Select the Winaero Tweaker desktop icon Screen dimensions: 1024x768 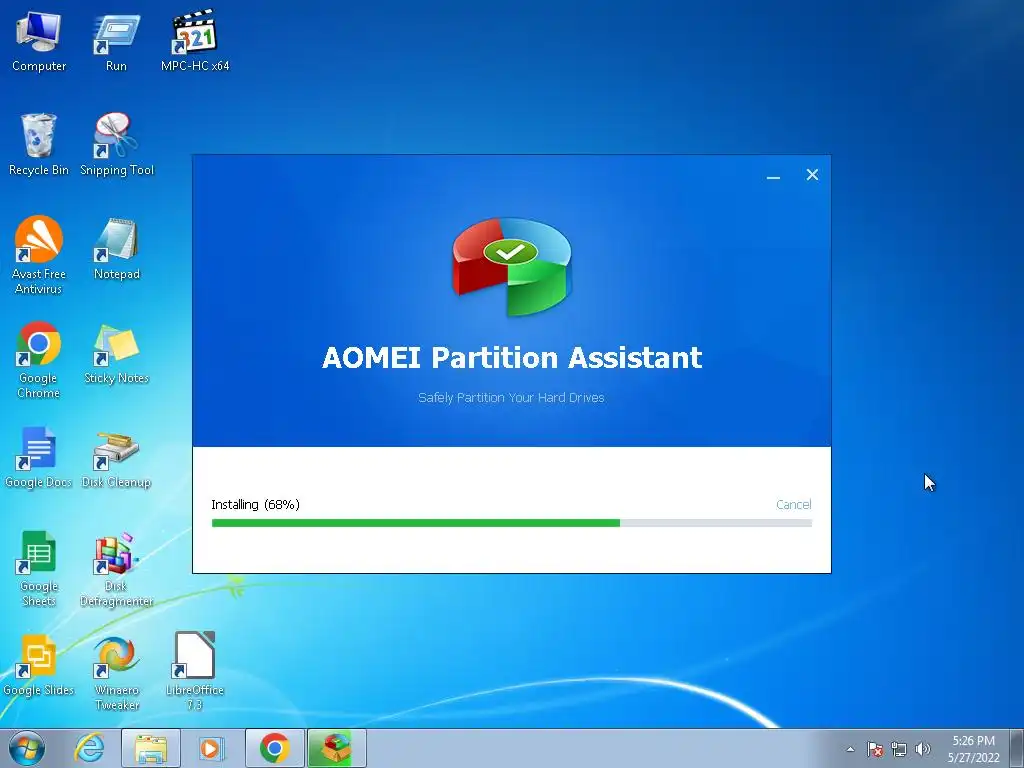coord(116,673)
